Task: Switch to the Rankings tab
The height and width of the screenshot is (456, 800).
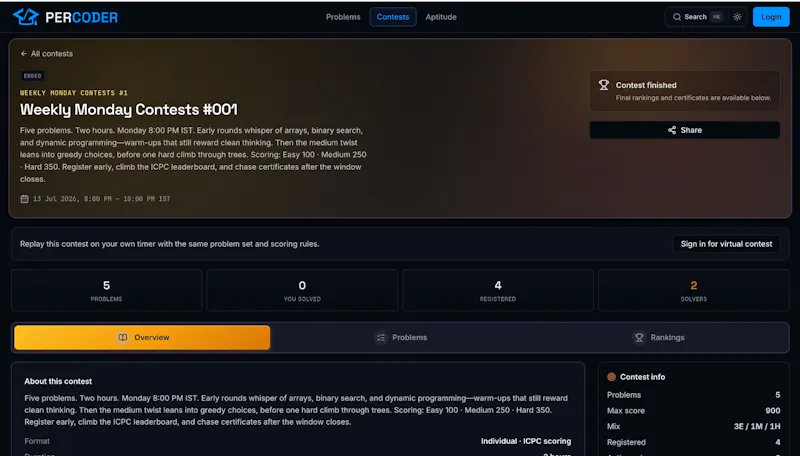Action: click(659, 338)
